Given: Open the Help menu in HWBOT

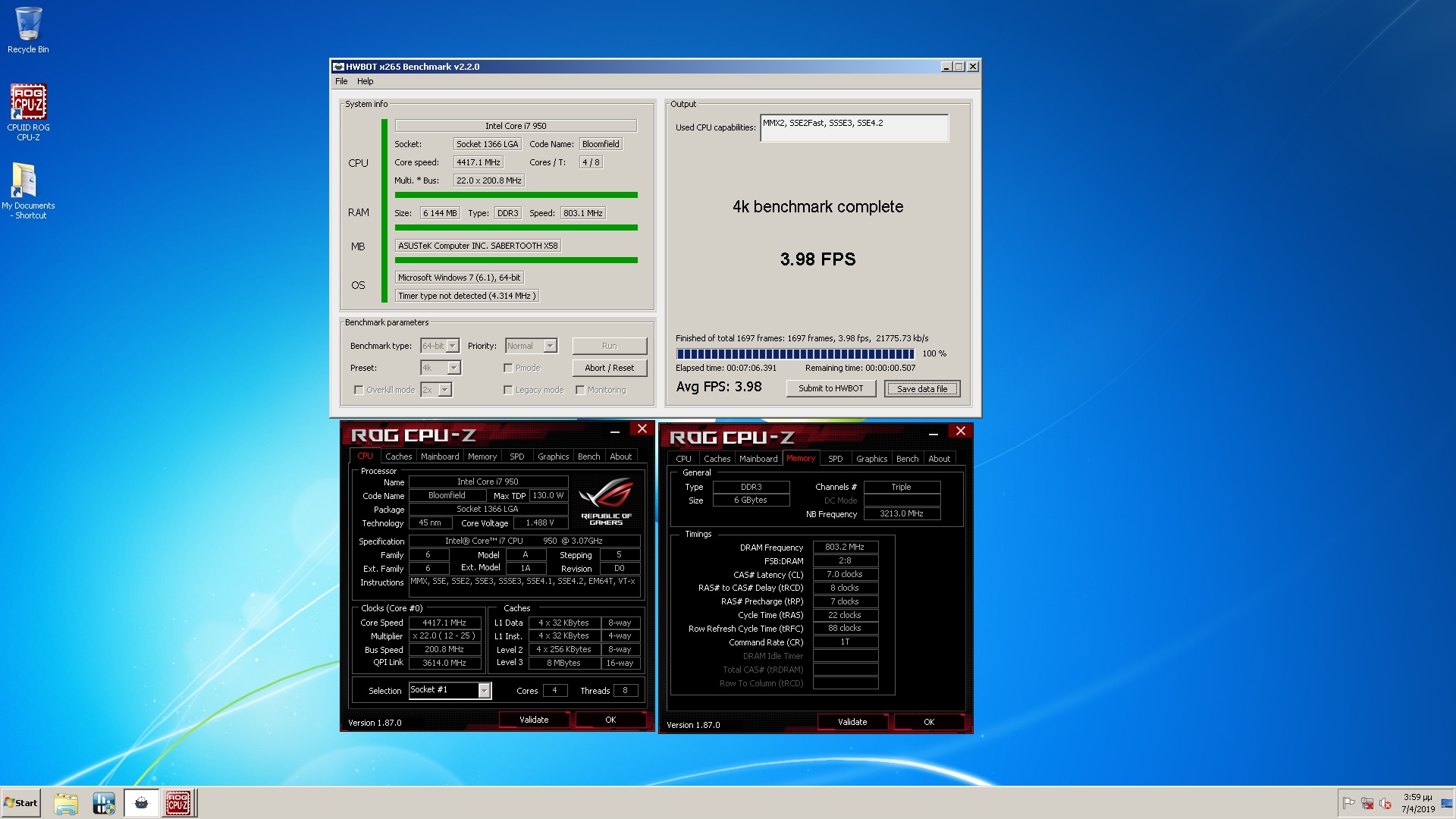Looking at the screenshot, I should pyautogui.click(x=366, y=81).
